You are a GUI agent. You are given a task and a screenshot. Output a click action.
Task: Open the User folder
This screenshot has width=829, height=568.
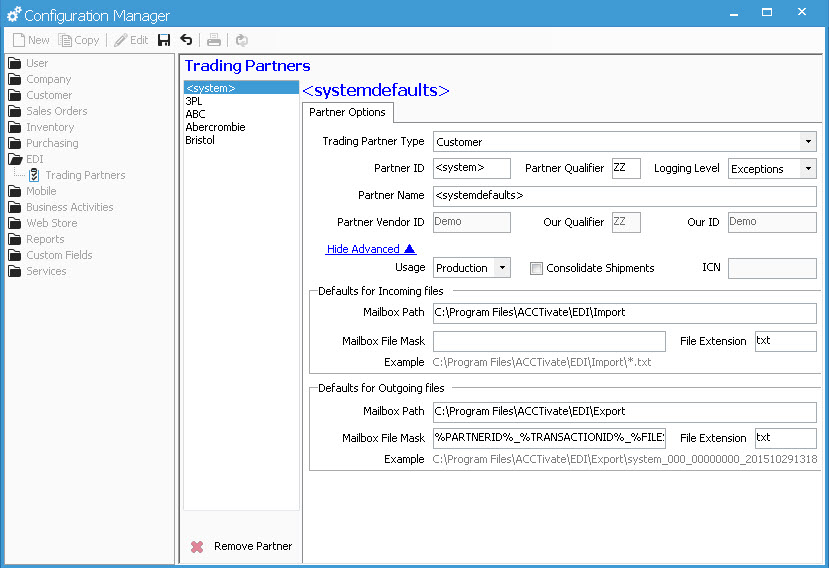click(15, 63)
